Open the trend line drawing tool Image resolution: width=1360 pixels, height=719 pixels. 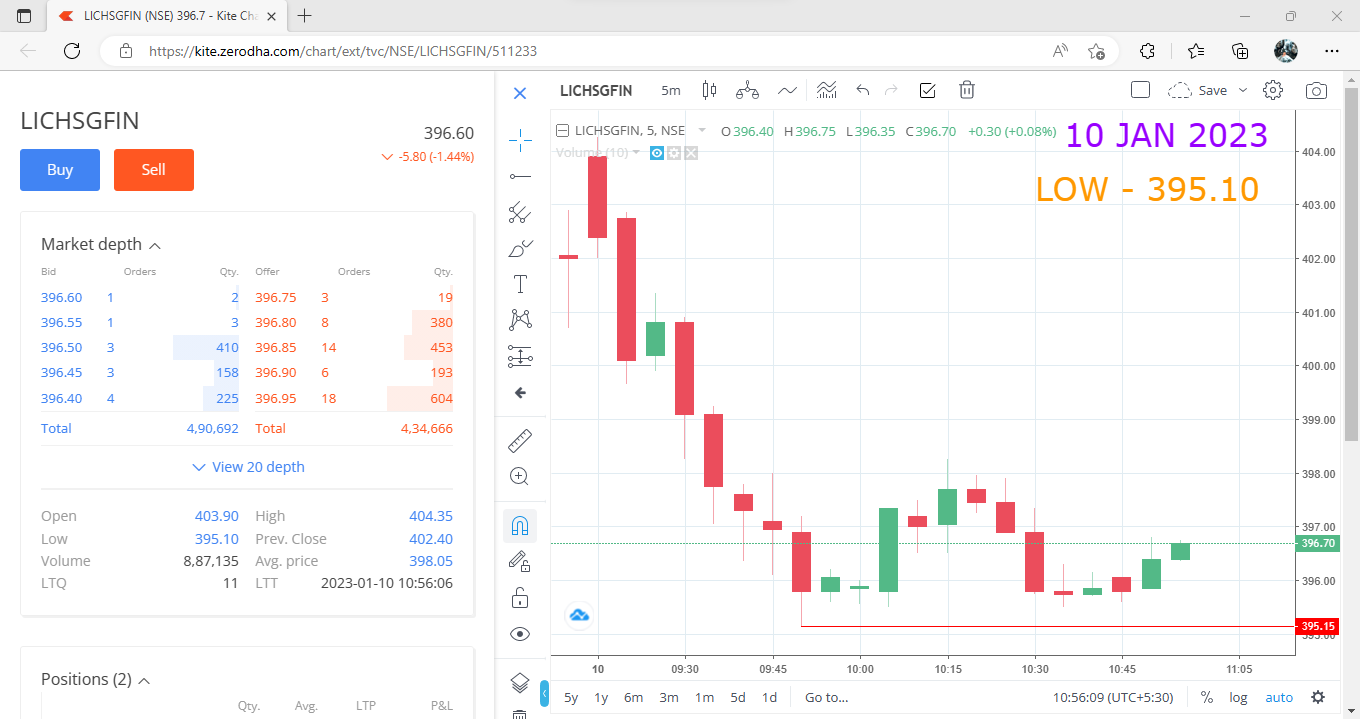click(520, 176)
